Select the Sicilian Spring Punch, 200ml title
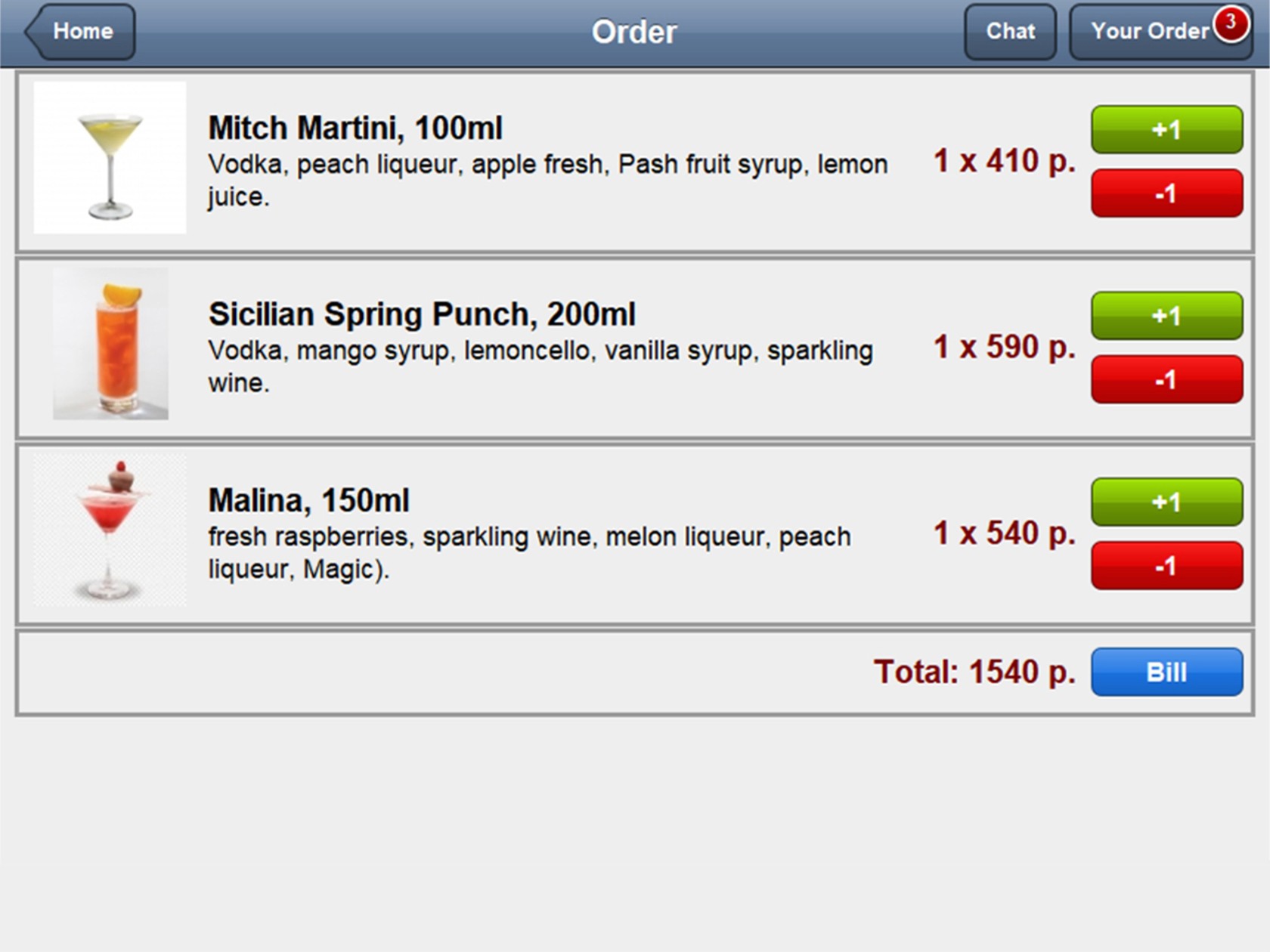The width and height of the screenshot is (1270, 952). (x=422, y=314)
